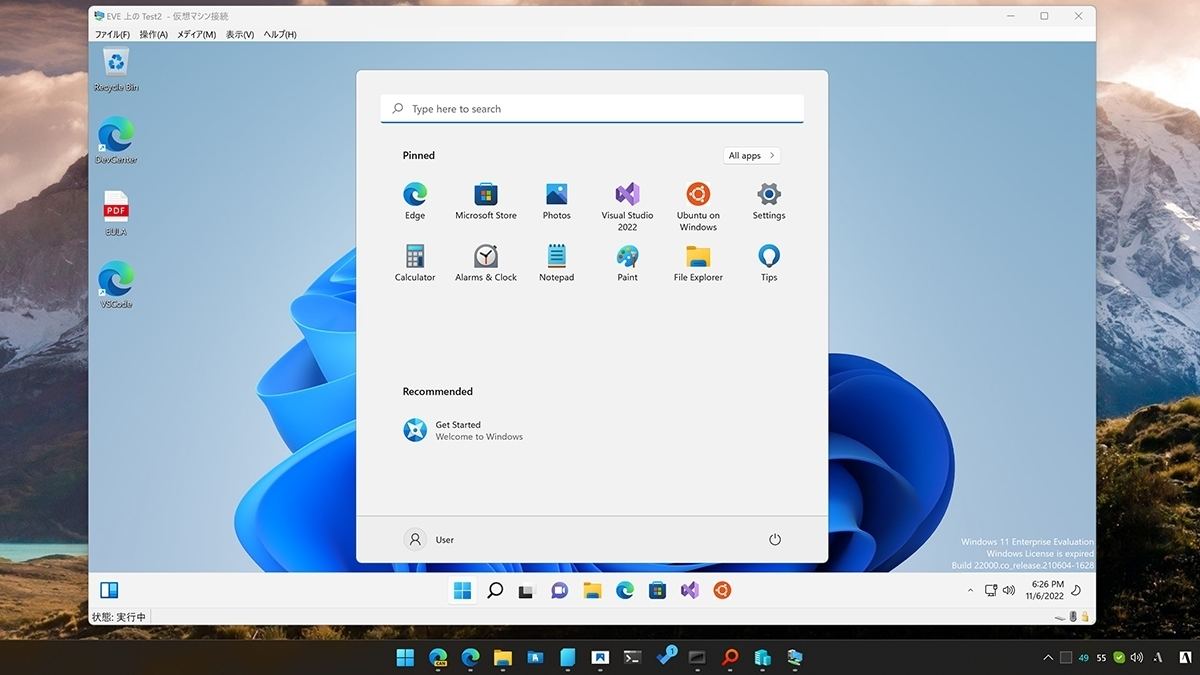The width and height of the screenshot is (1200, 675).
Task: Open Search on the VM taskbar
Action: (495, 590)
